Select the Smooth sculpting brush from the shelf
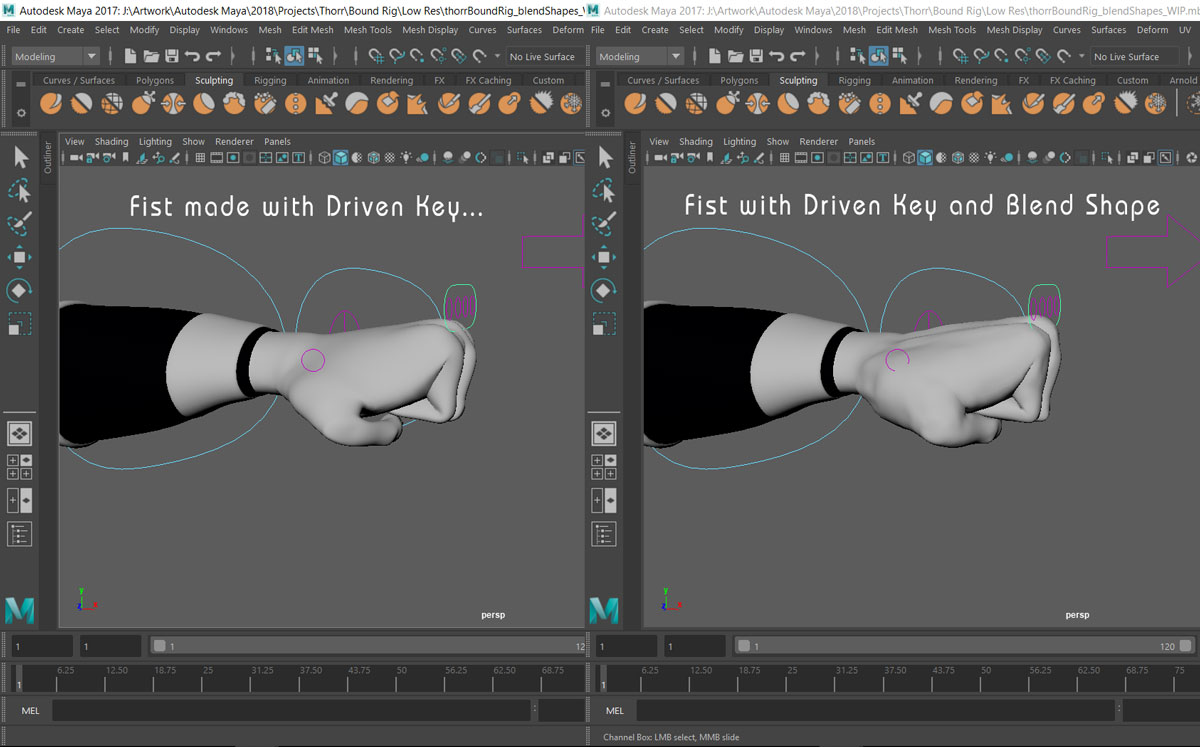1200x747 pixels. (81, 103)
